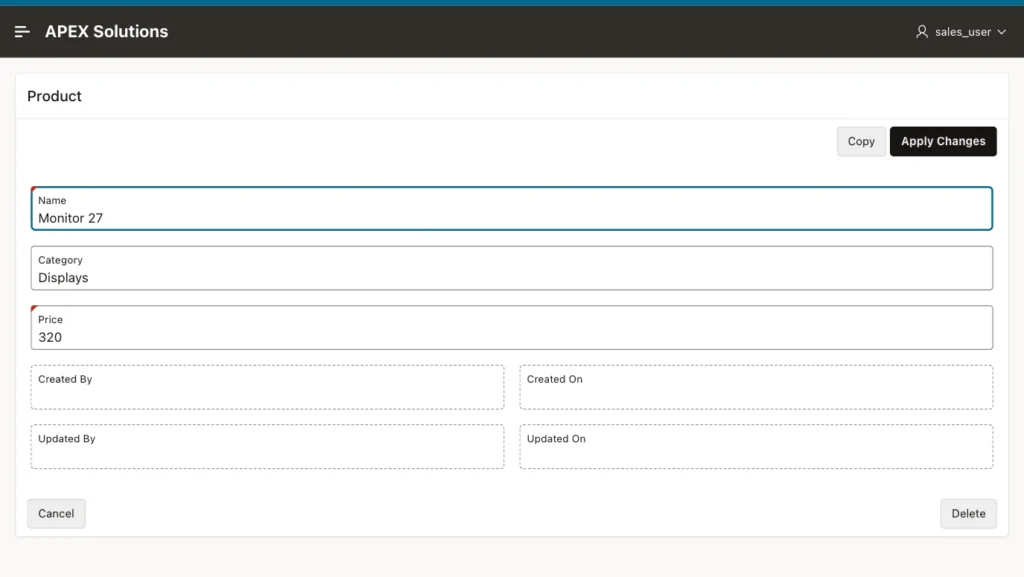This screenshot has height=577, width=1024.
Task: Click the Created By field
Action: pyautogui.click(x=267, y=387)
